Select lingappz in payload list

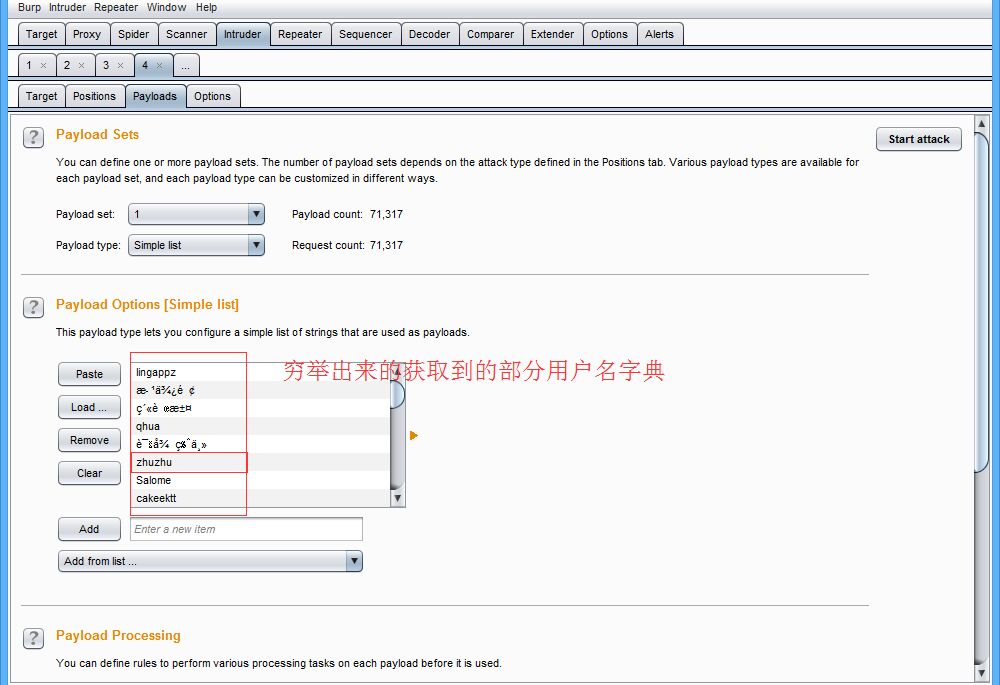click(261, 372)
